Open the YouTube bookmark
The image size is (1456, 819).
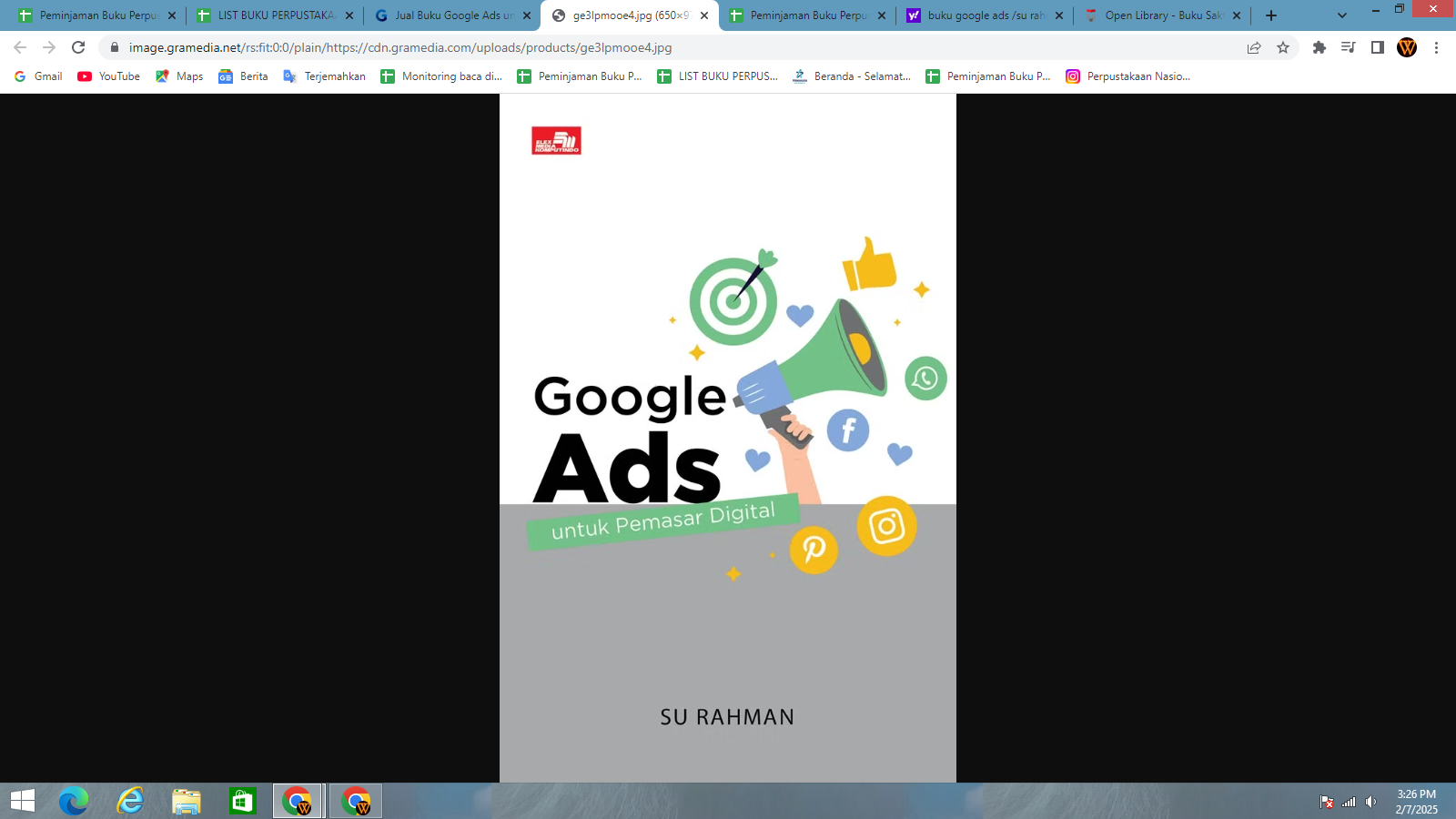tap(109, 76)
